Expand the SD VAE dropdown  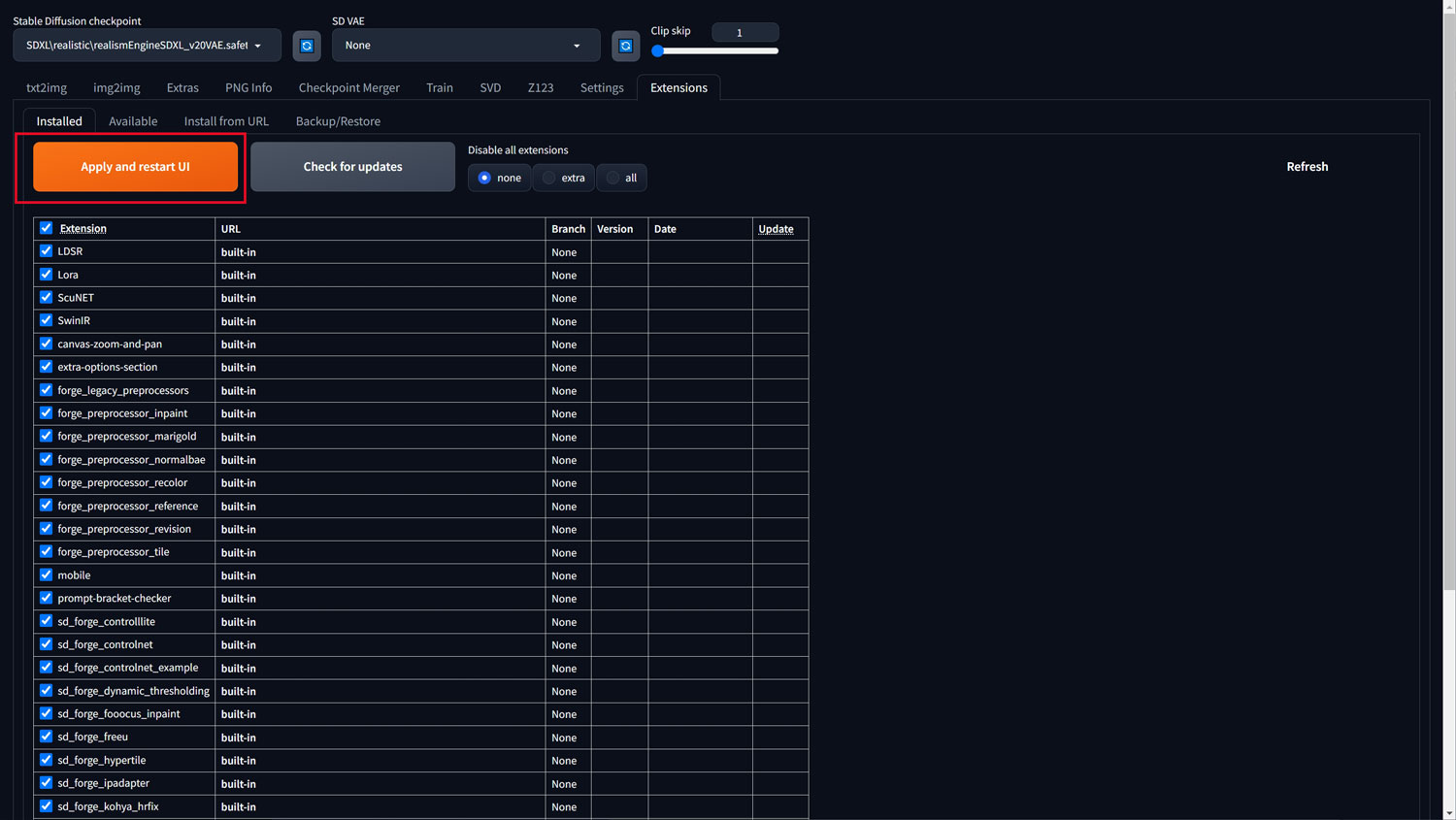(x=465, y=46)
